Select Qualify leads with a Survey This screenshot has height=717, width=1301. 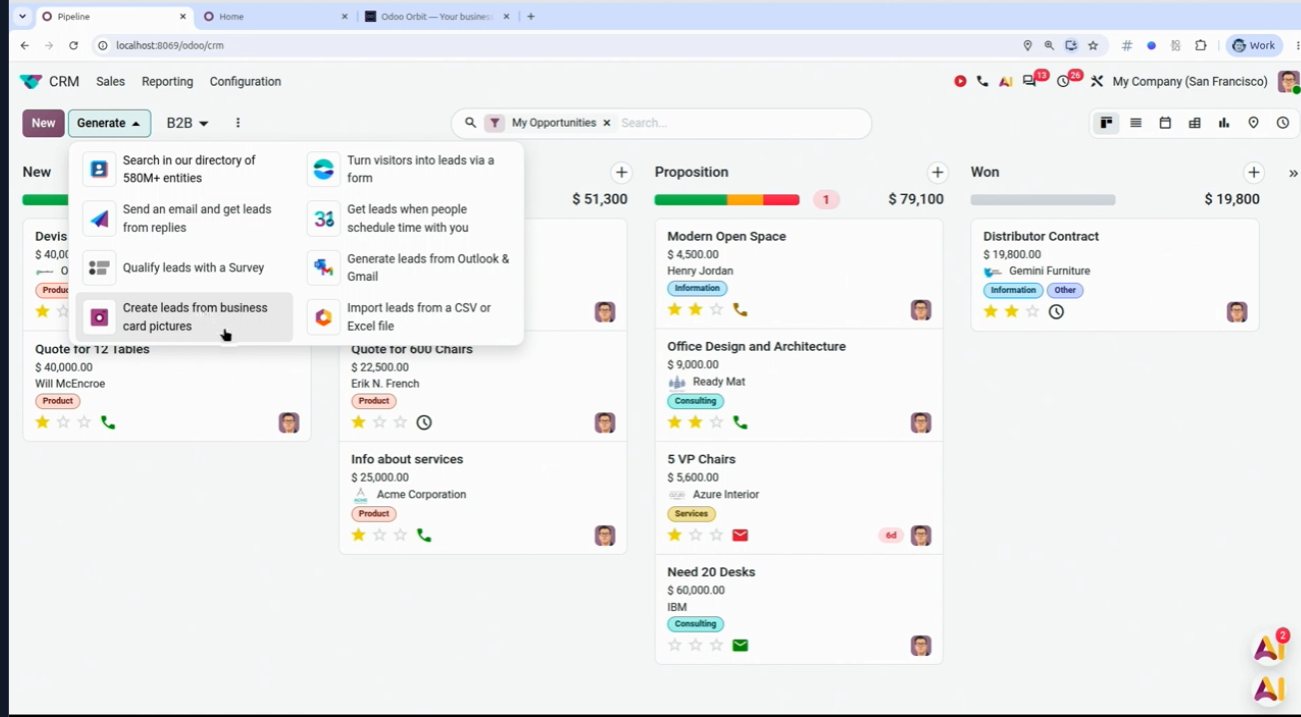185,268
